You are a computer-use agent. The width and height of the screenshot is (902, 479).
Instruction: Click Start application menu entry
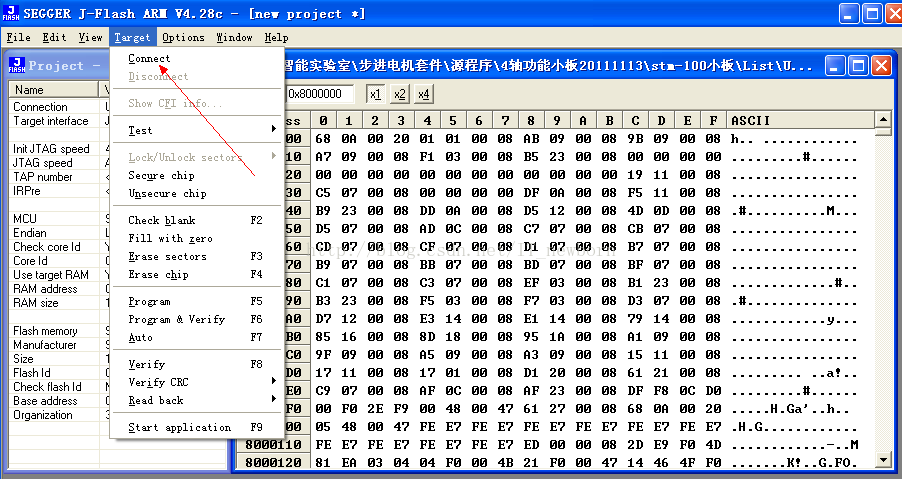point(179,427)
